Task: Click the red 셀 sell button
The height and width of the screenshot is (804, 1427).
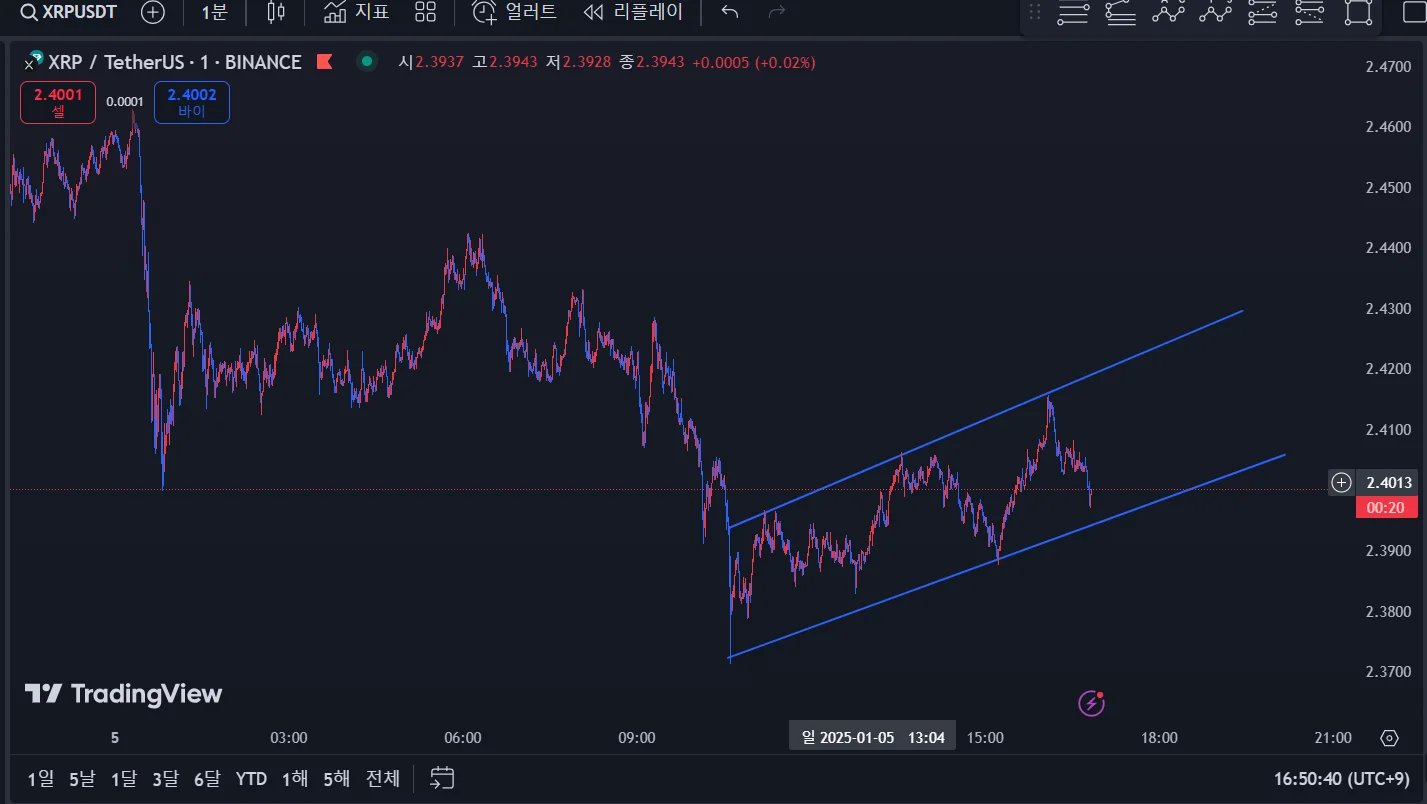Action: point(58,102)
